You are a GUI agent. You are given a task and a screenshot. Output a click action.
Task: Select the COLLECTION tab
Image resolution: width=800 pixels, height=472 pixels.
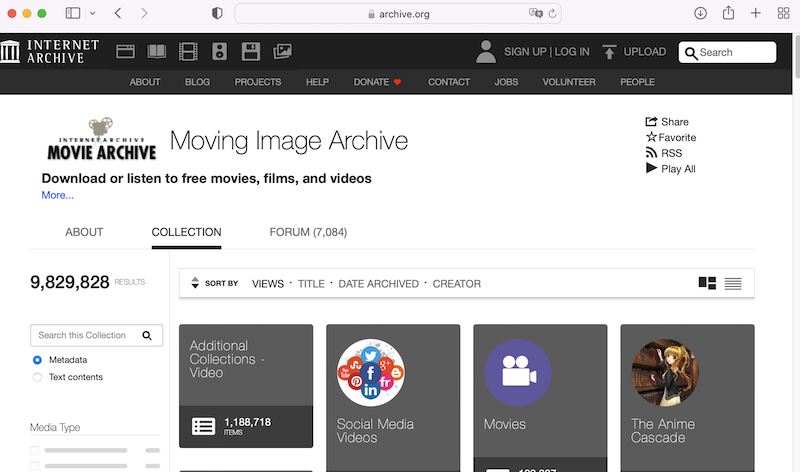click(x=186, y=232)
